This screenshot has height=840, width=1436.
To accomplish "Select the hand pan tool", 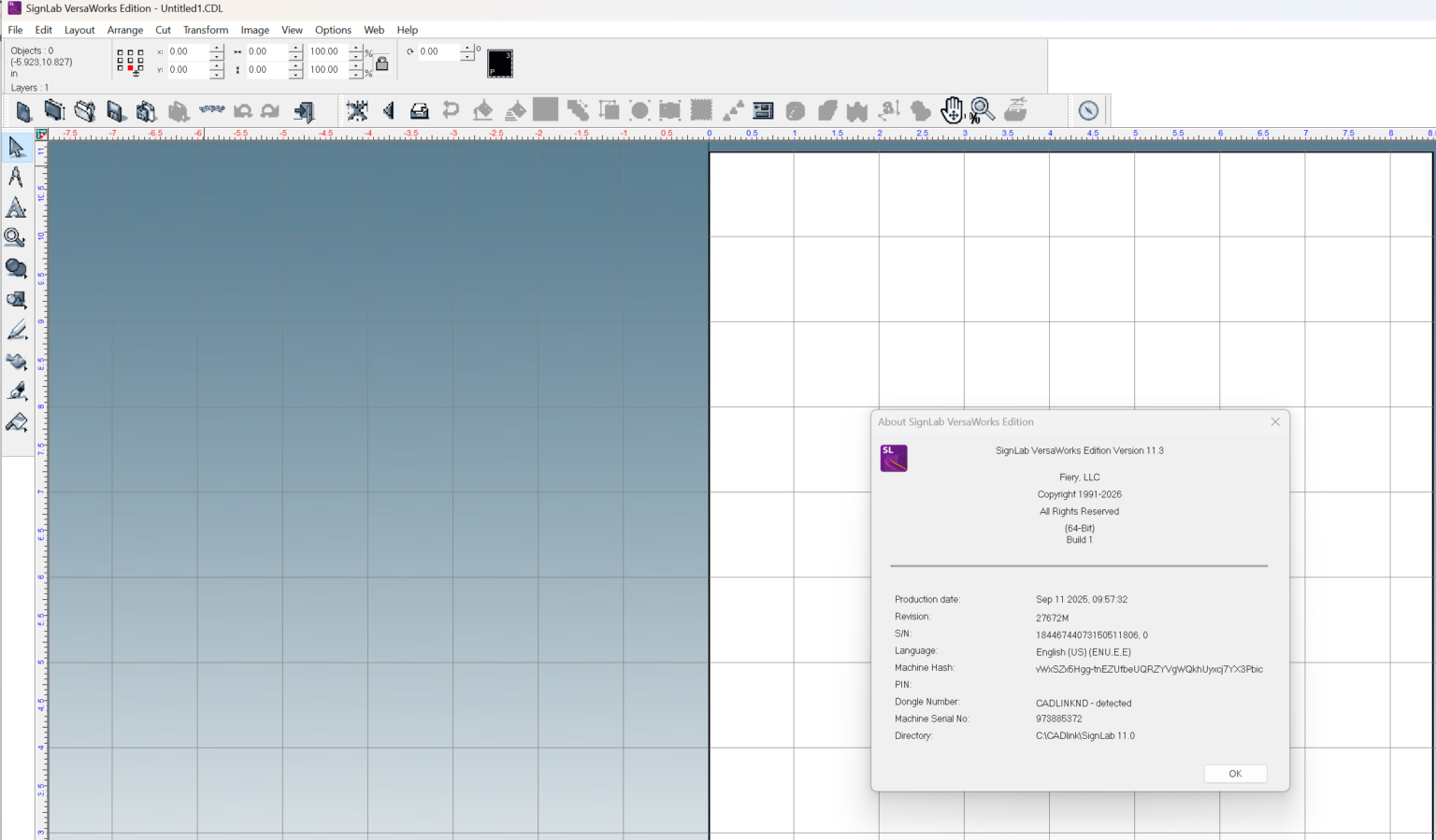I will coord(952,110).
